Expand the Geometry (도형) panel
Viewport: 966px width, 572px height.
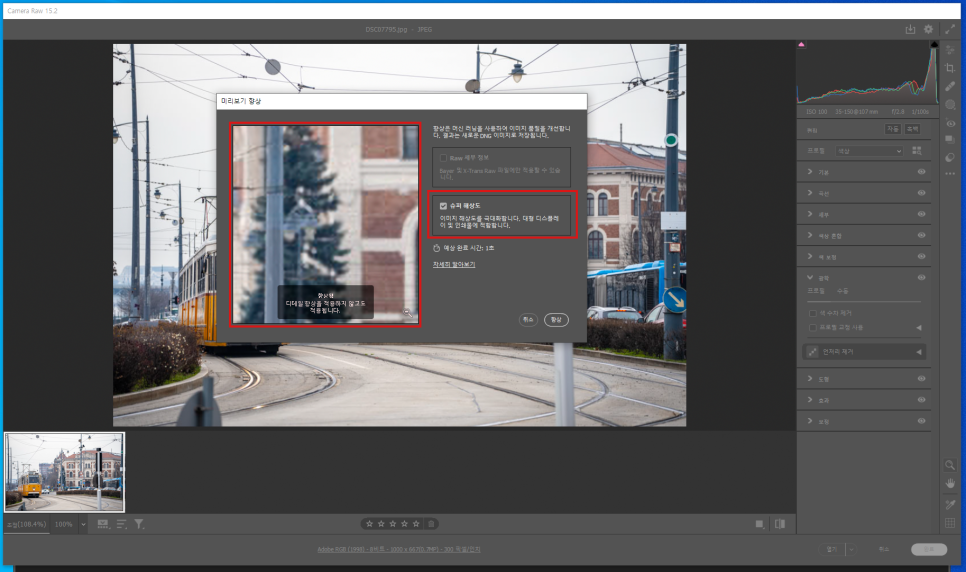pos(810,378)
